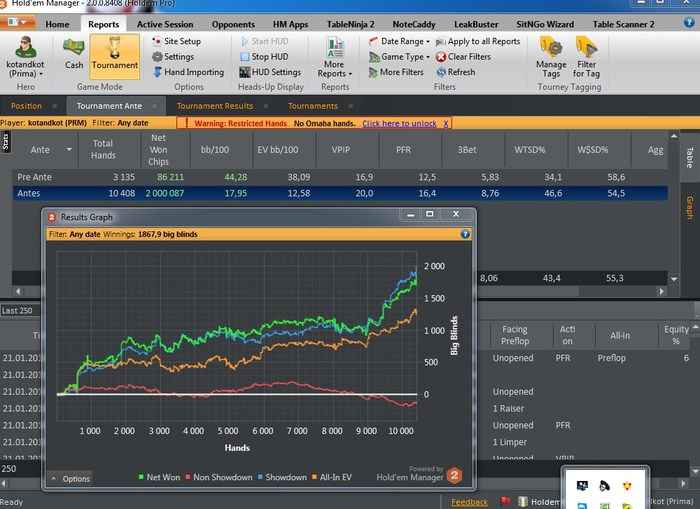Open the kotandkot (Prima) hero selector
Image resolution: width=700 pixels, height=509 pixels.
coord(25,56)
